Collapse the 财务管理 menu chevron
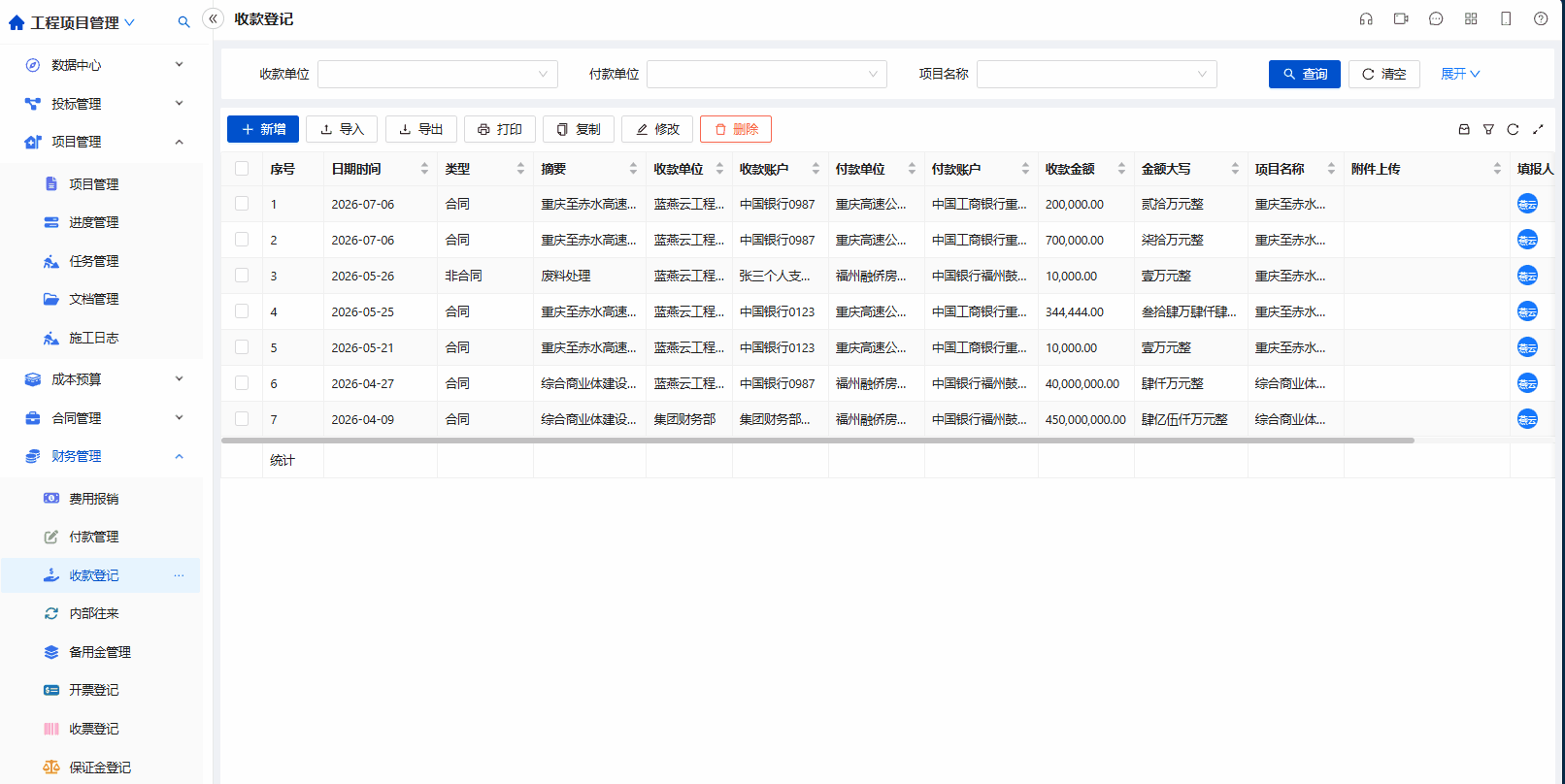 [179, 456]
